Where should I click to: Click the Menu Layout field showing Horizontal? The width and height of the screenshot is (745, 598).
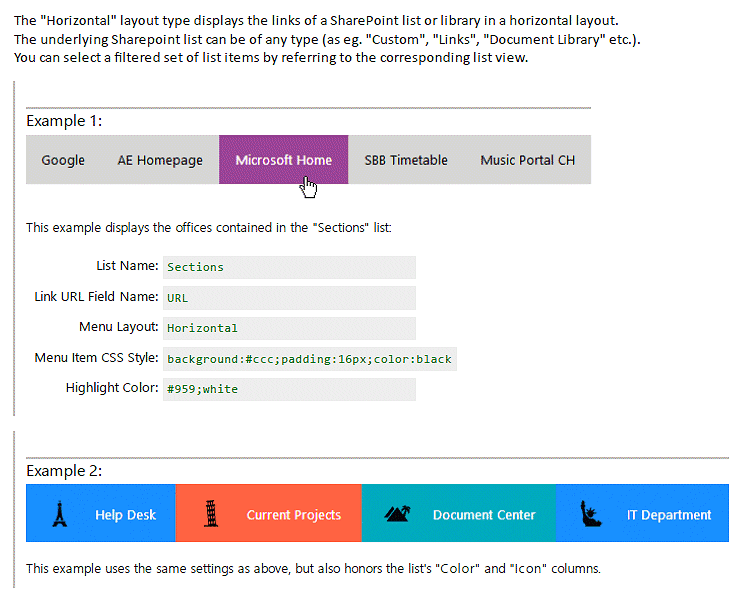tap(288, 328)
